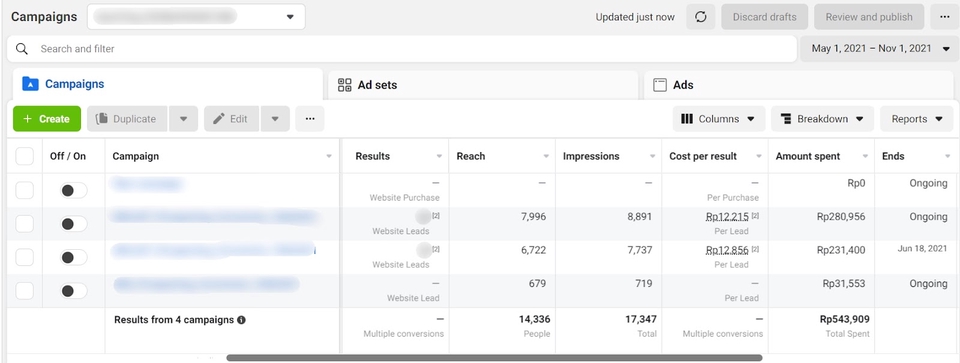This screenshot has height=363, width=960.
Task: Click the 14,336 total reach value
Action: [534, 319]
